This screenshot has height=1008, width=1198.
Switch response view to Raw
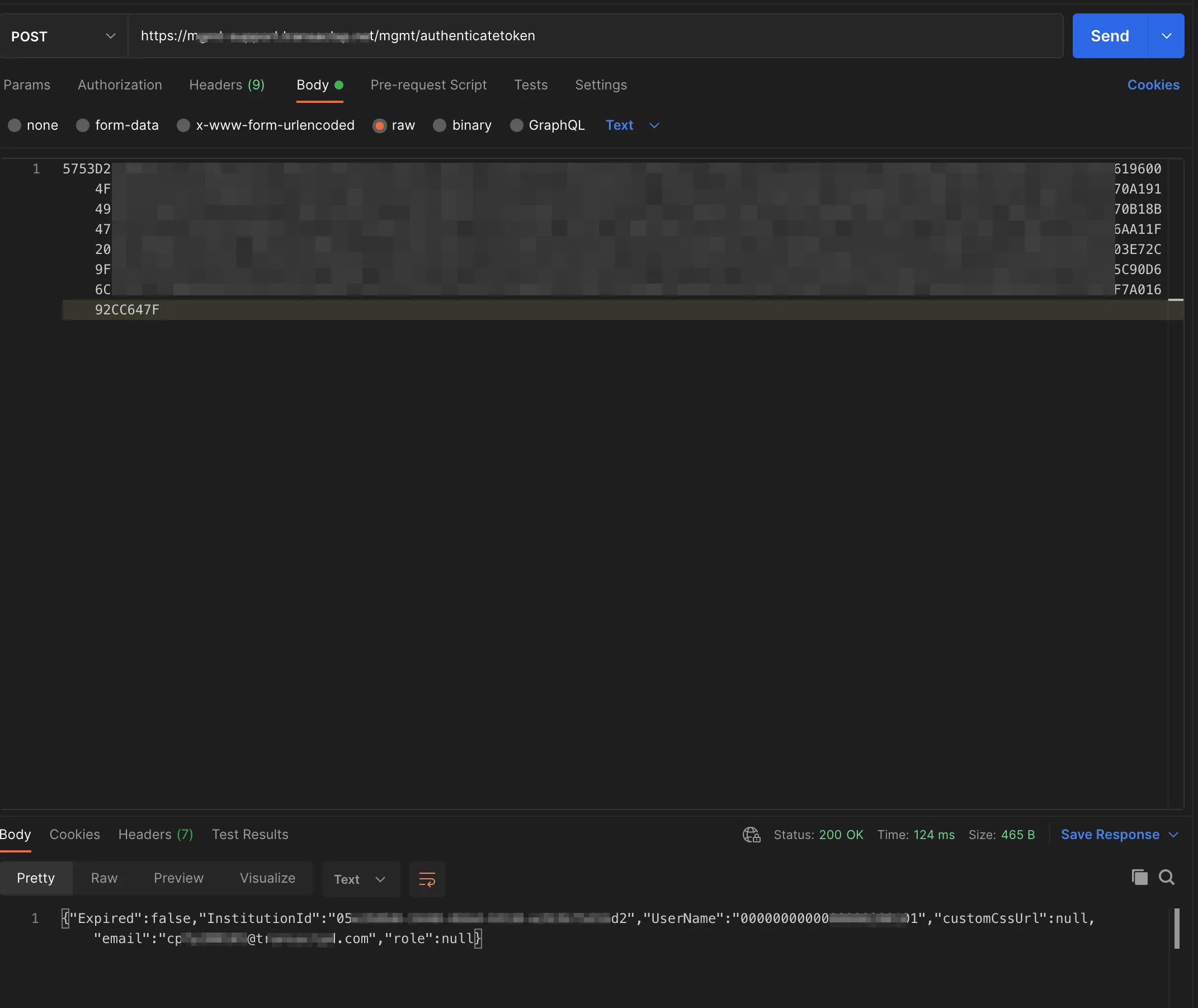[104, 878]
